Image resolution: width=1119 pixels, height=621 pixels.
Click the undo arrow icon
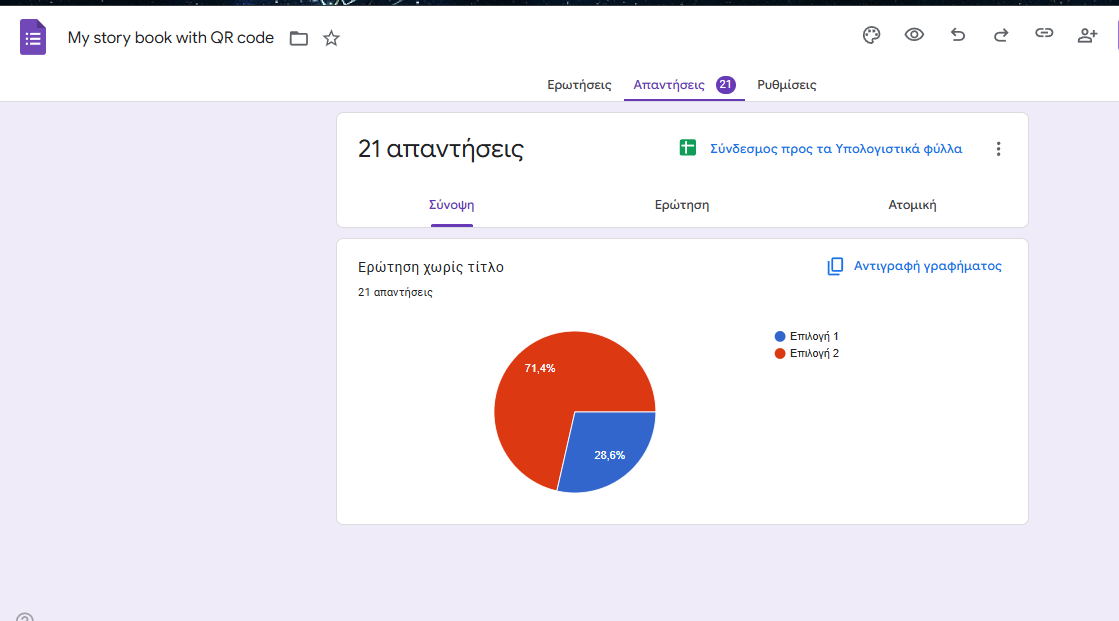pyautogui.click(x=957, y=35)
